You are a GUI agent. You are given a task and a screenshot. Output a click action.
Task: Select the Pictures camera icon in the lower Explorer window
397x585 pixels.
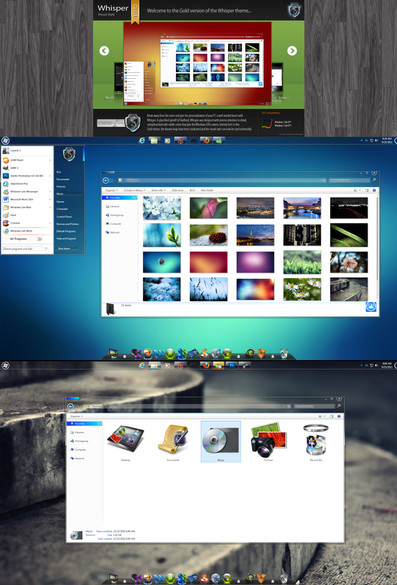point(268,441)
